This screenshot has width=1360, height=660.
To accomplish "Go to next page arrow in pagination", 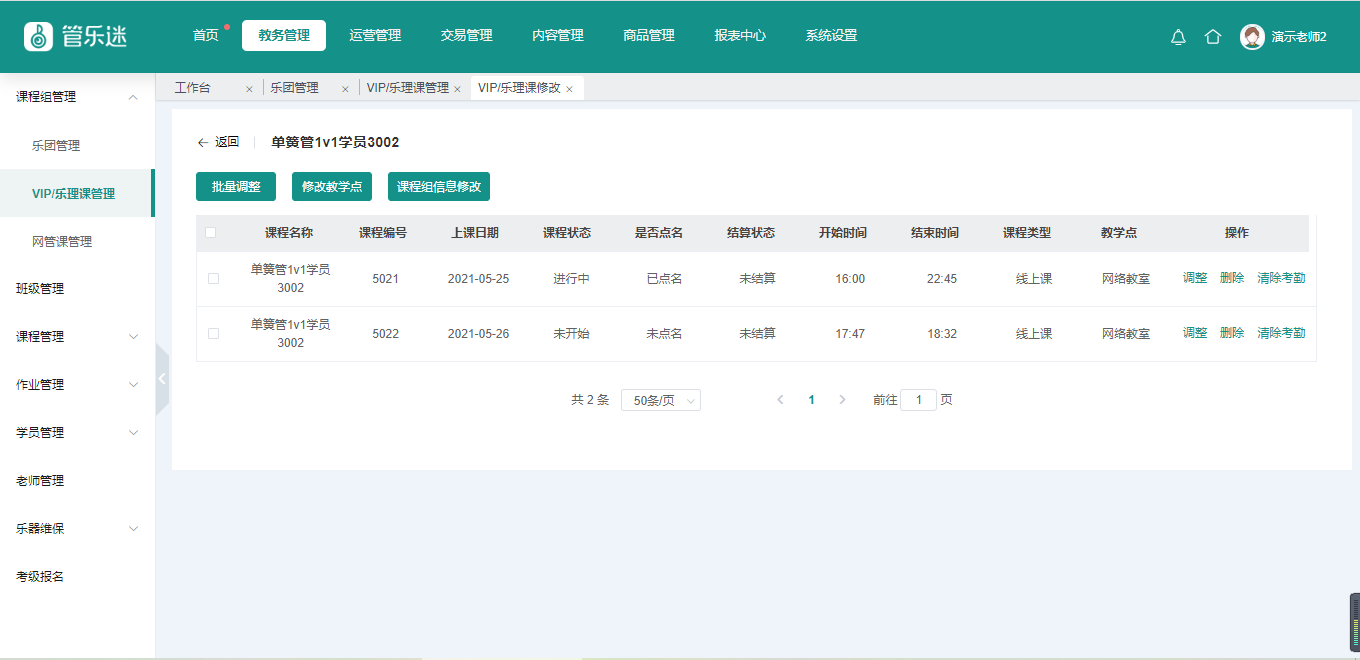I will click(x=842, y=400).
